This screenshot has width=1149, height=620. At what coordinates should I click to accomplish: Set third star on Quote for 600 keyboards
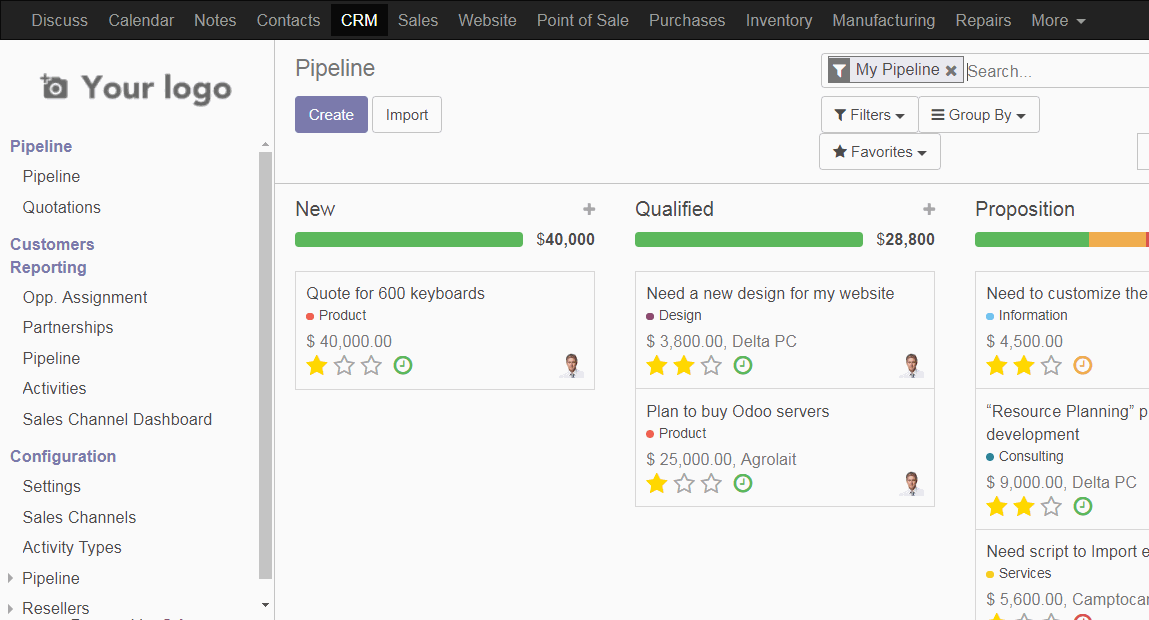372,365
